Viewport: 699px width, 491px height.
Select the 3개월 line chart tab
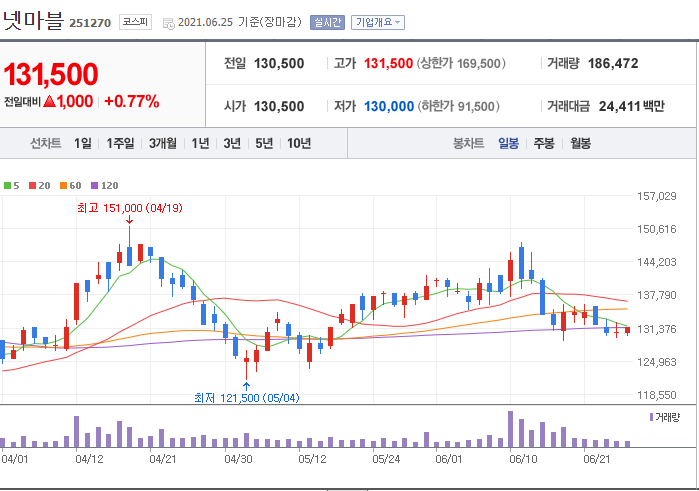point(163,143)
